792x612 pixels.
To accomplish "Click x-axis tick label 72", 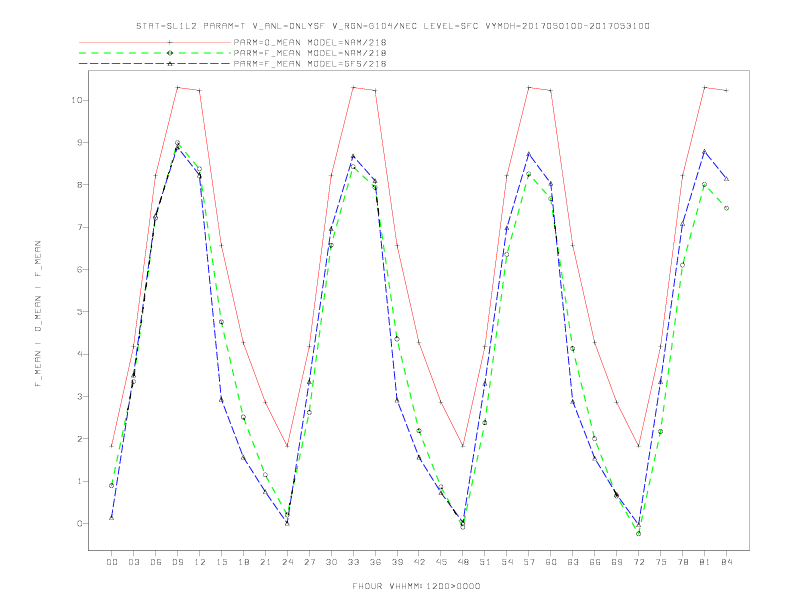I will (x=638, y=562).
